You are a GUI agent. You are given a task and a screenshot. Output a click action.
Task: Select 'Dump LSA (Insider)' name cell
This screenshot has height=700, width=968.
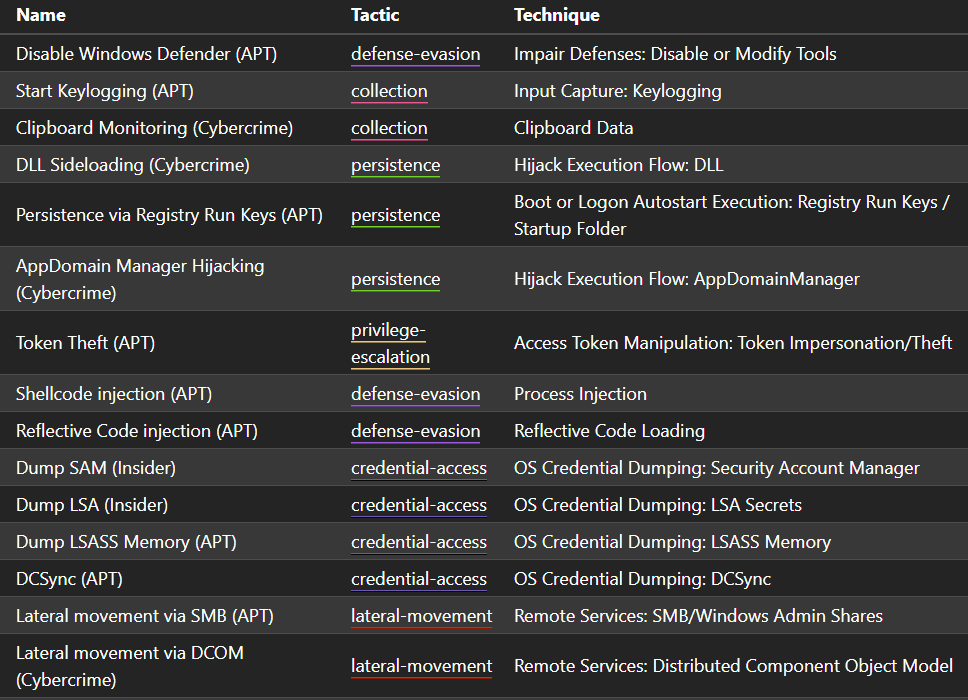click(92, 505)
